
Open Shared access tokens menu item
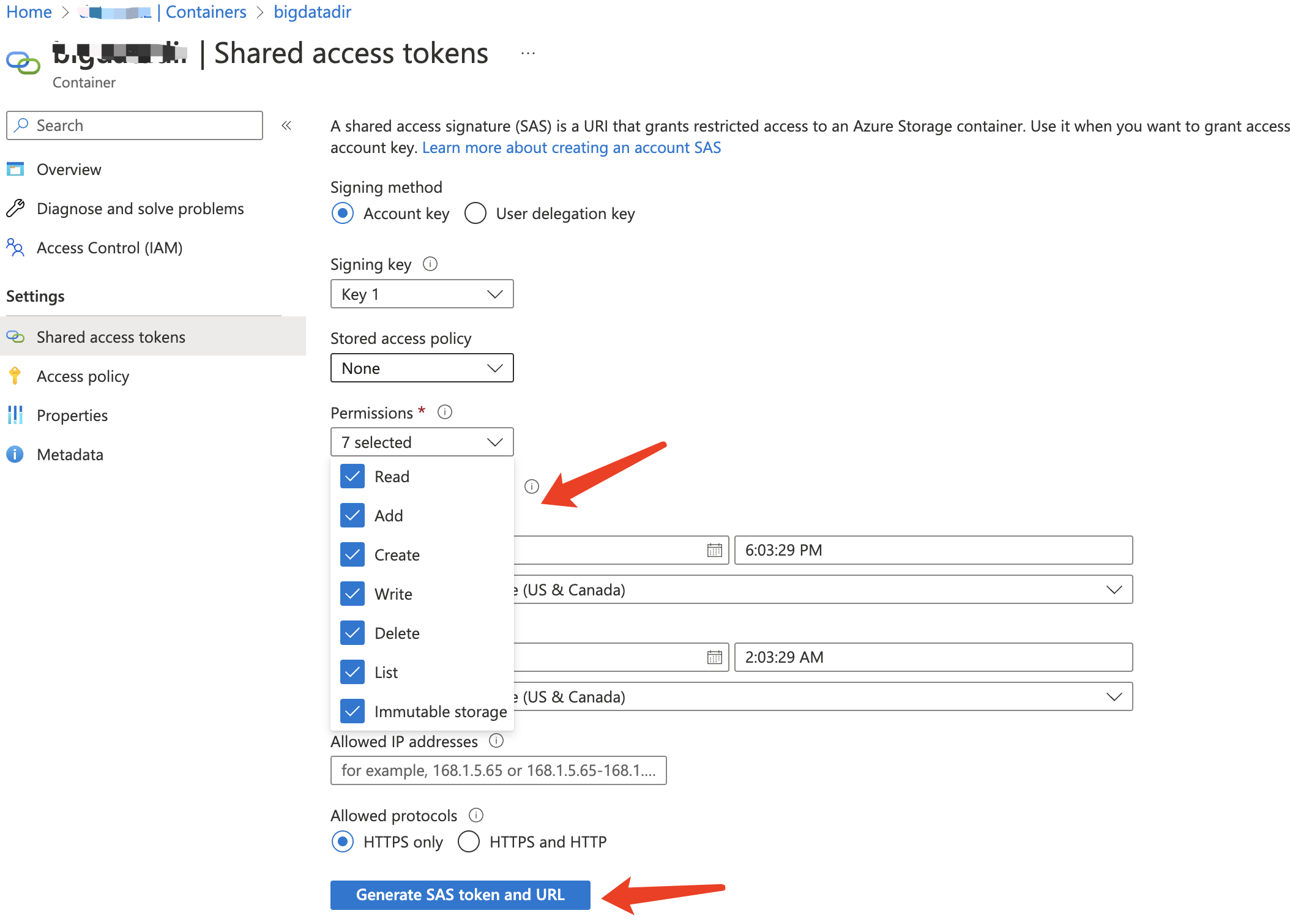click(153, 337)
